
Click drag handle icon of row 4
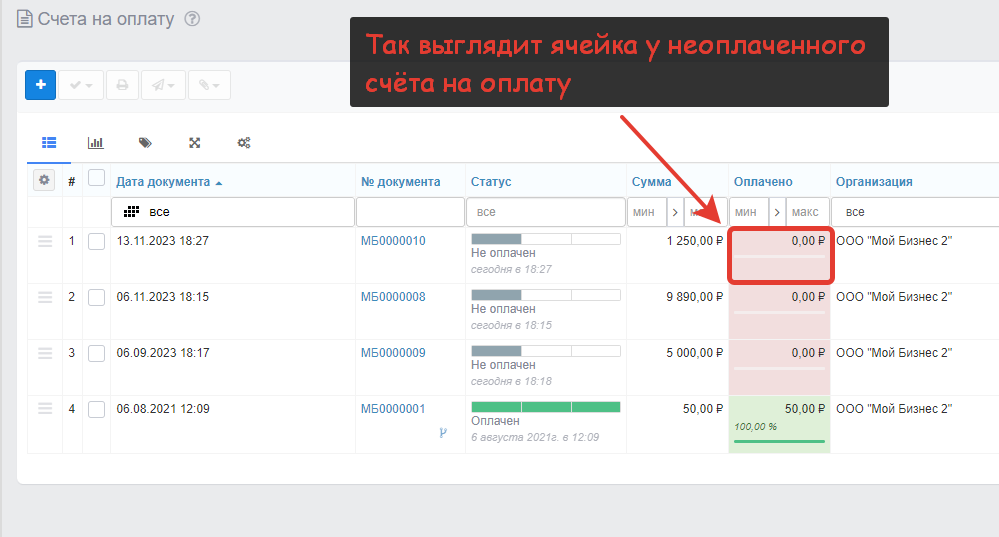(45, 409)
